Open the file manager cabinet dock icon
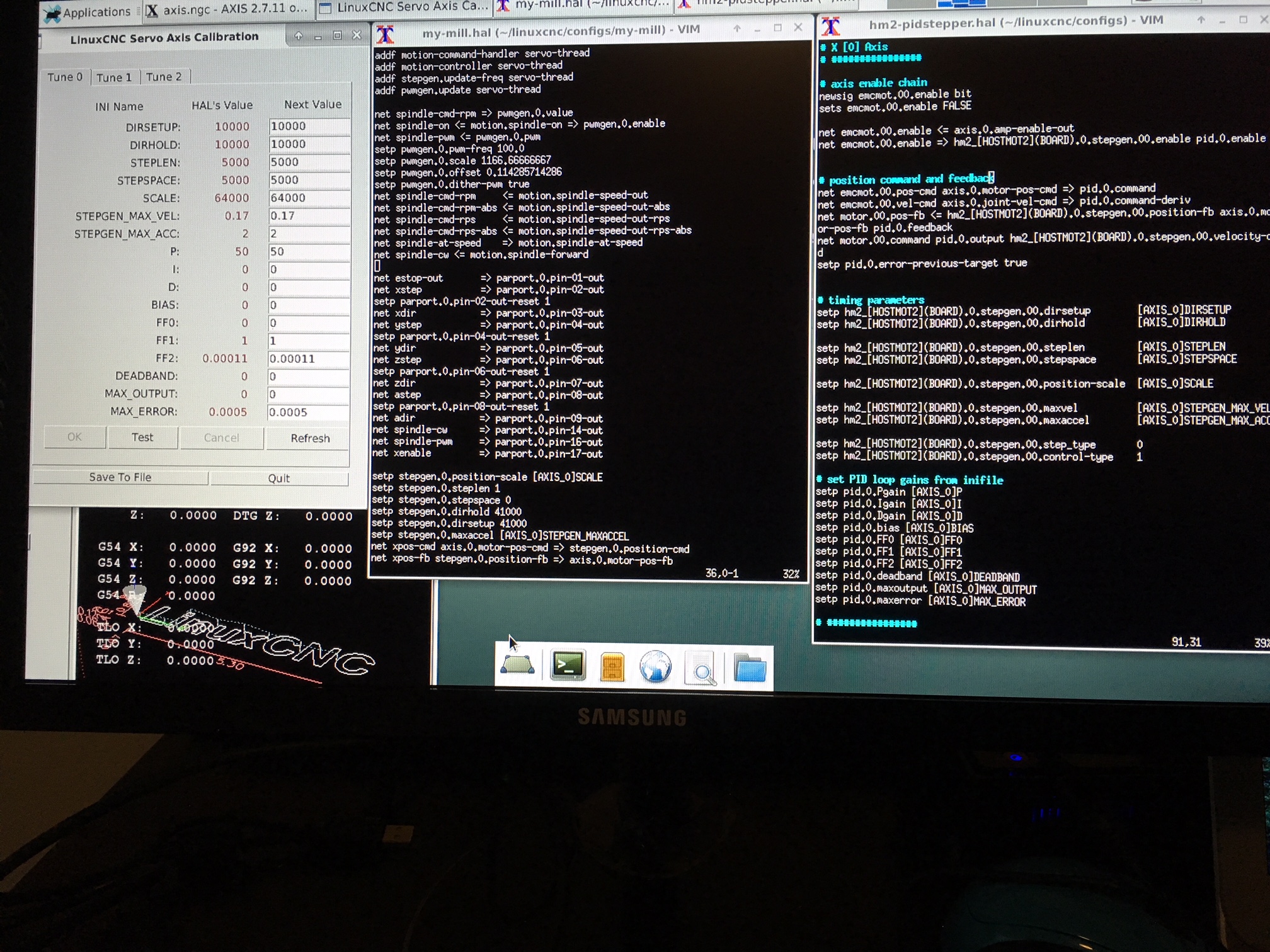 click(612, 667)
